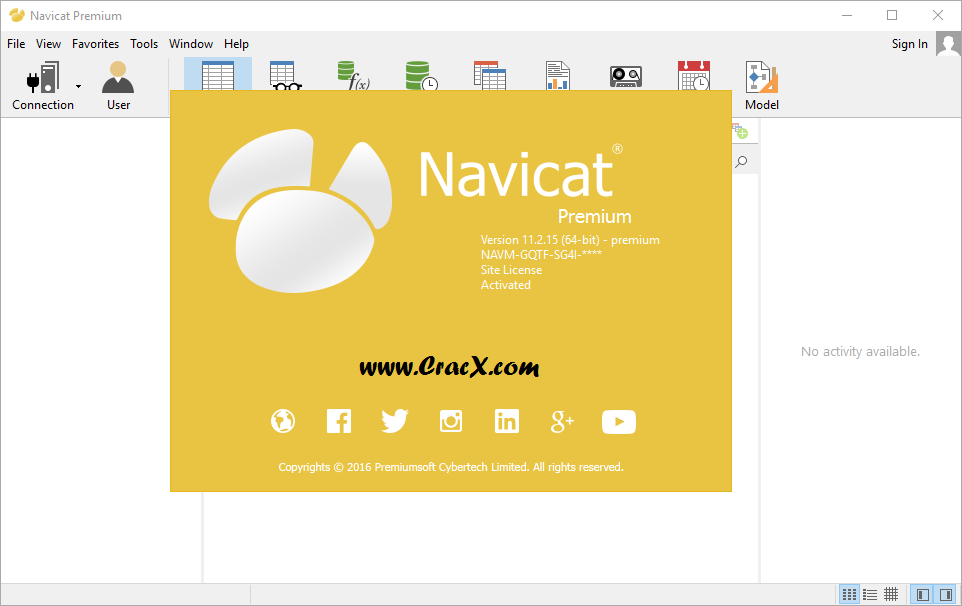Click the 'NAVM-GQTF-SG4I-****' license key text
Image resolution: width=962 pixels, height=606 pixels.
(541, 255)
